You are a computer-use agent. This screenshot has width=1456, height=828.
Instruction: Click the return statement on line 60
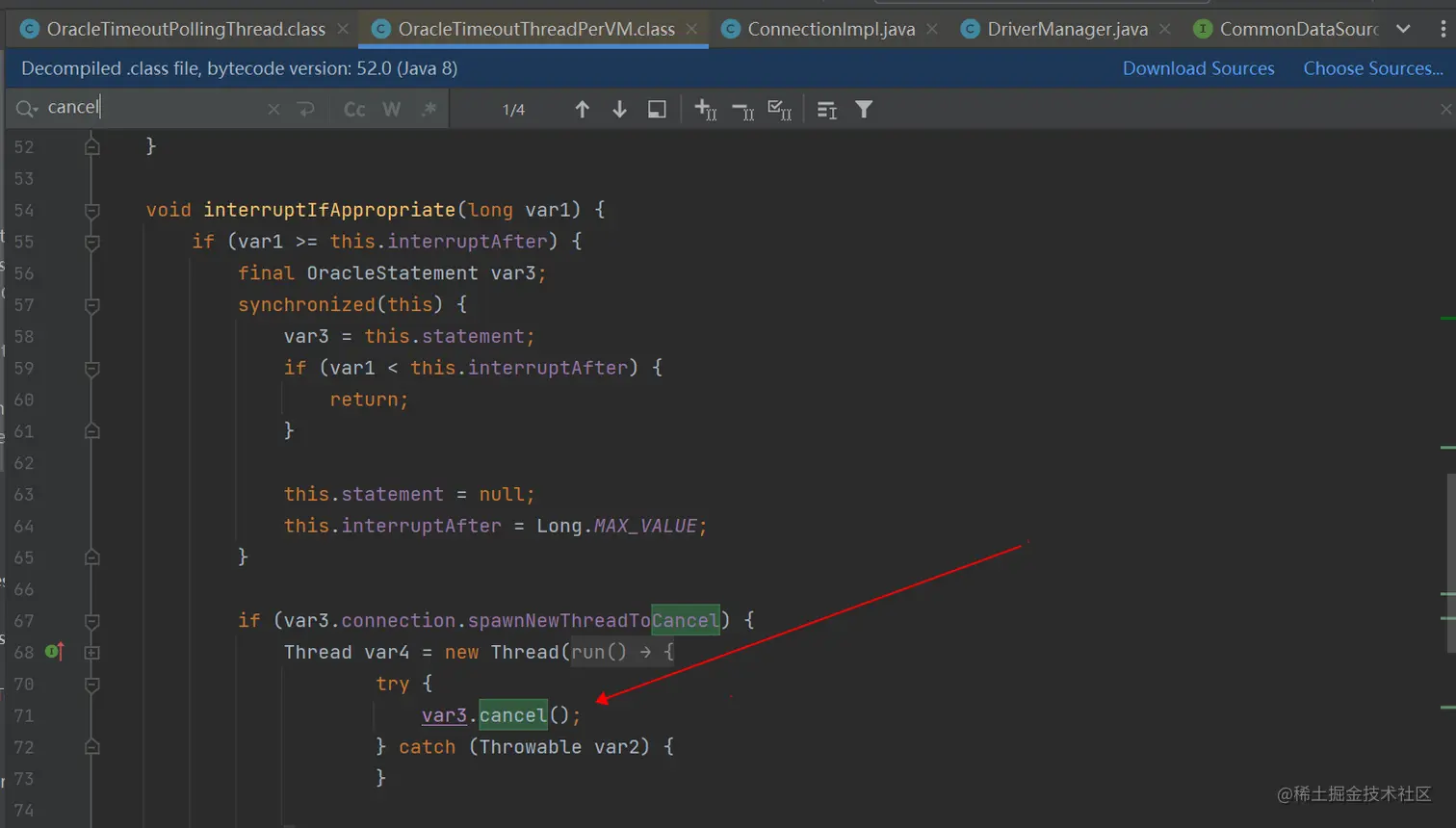[369, 400]
